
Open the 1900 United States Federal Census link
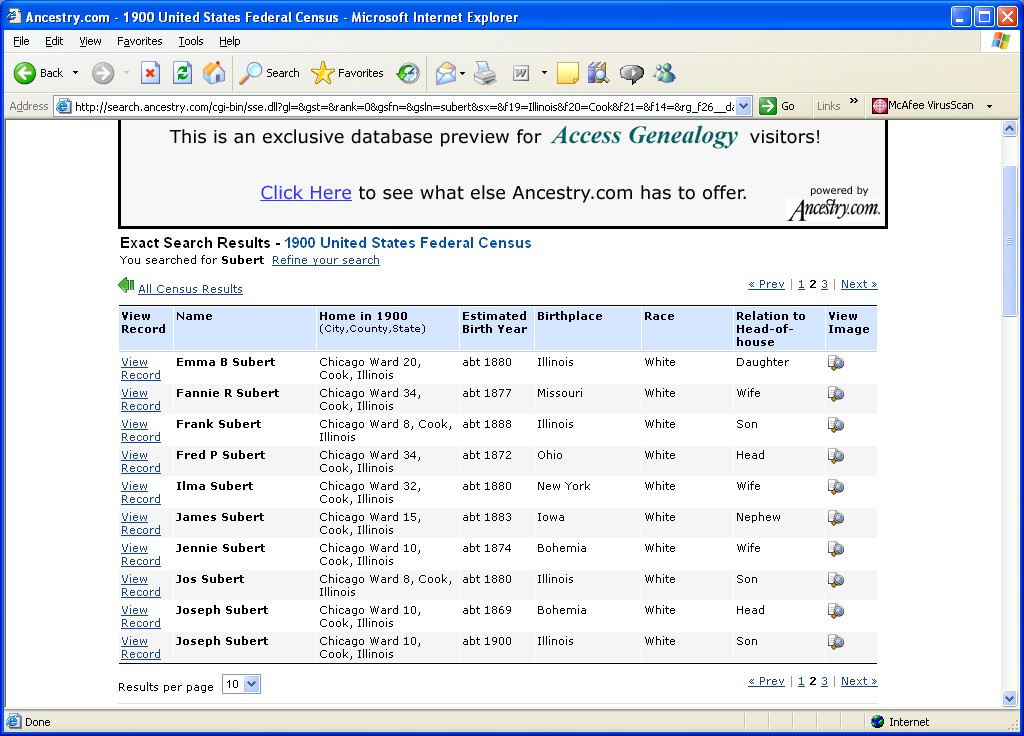[x=408, y=243]
